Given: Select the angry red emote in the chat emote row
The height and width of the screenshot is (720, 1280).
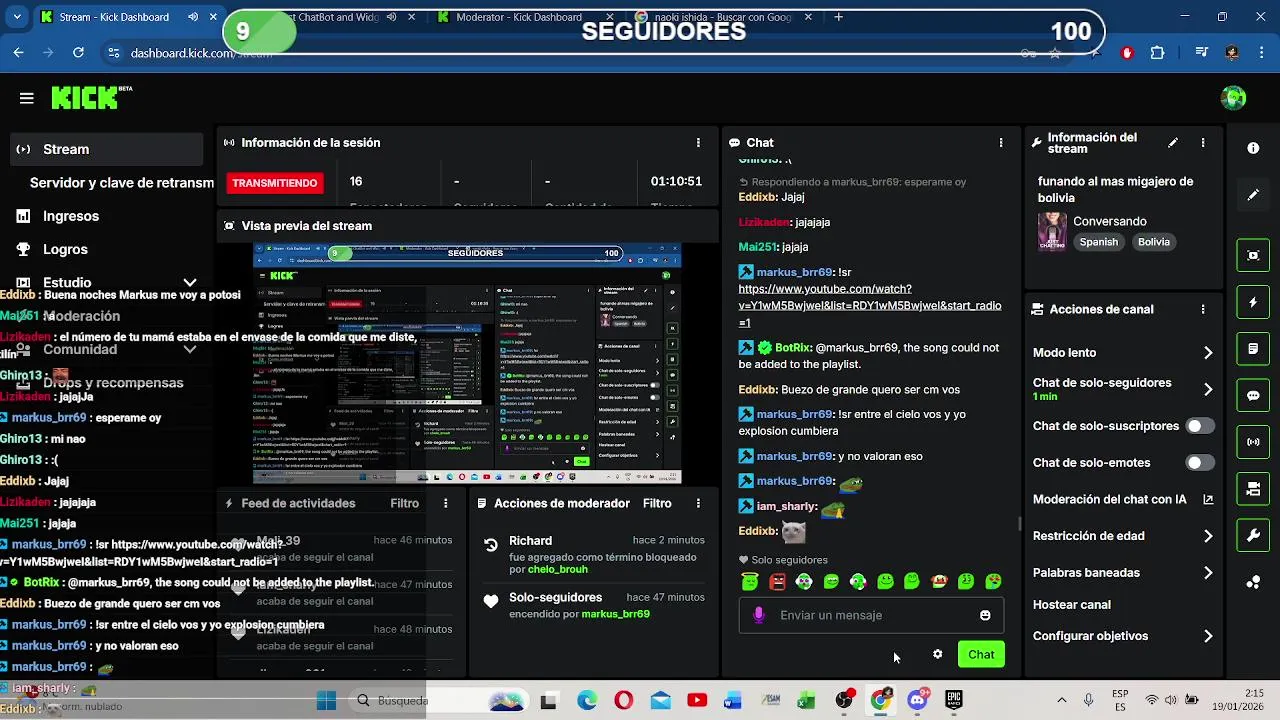Looking at the screenshot, I should coord(777,581).
